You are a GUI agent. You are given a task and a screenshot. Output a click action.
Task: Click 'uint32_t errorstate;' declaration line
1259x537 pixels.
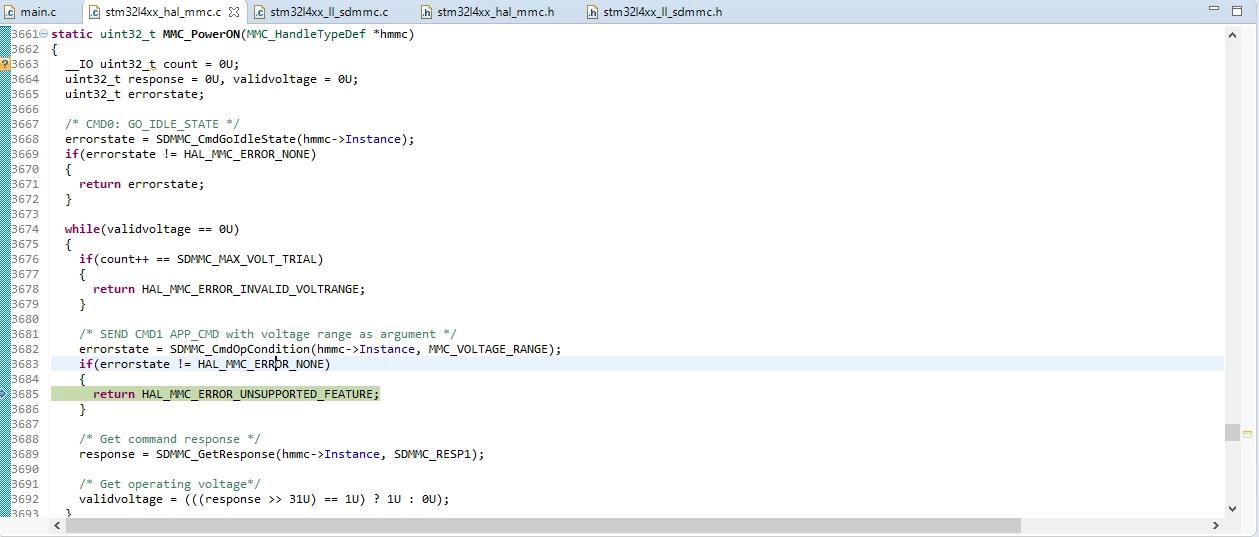(135, 94)
